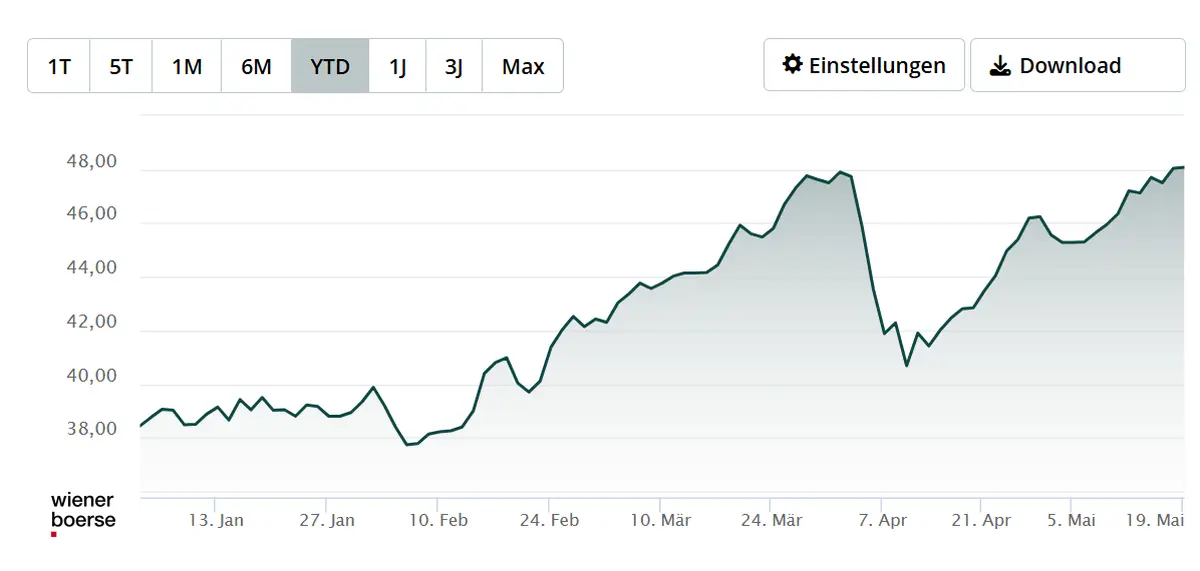Click the download arrow icon
Image resolution: width=1200 pixels, height=571 pixels.
pyautogui.click(x=999, y=66)
